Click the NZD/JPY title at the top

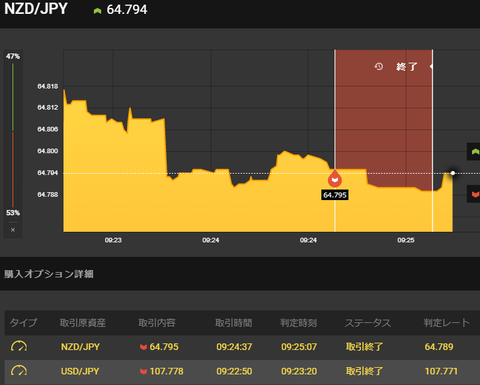pyautogui.click(x=36, y=9)
